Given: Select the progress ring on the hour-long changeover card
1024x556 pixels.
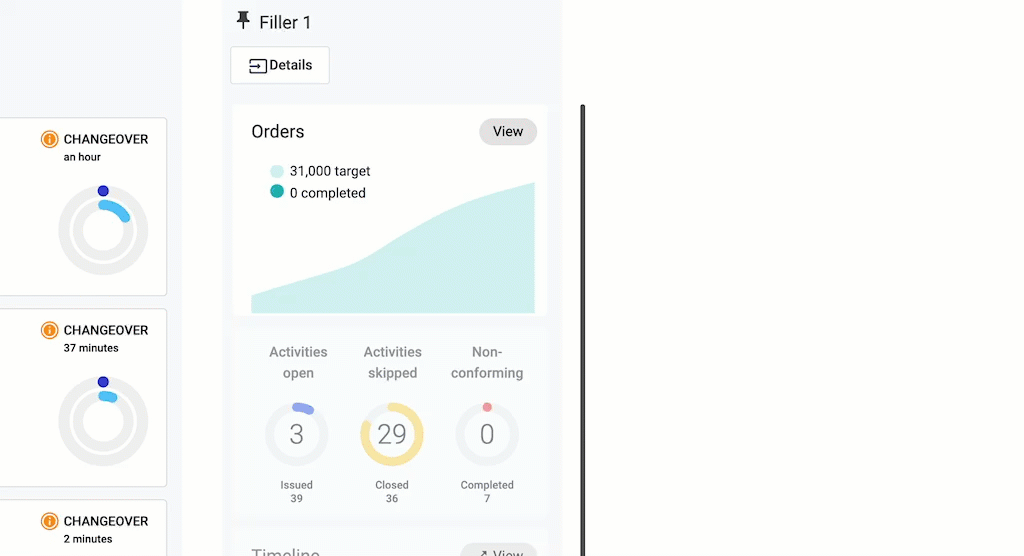Looking at the screenshot, I should [x=103, y=230].
